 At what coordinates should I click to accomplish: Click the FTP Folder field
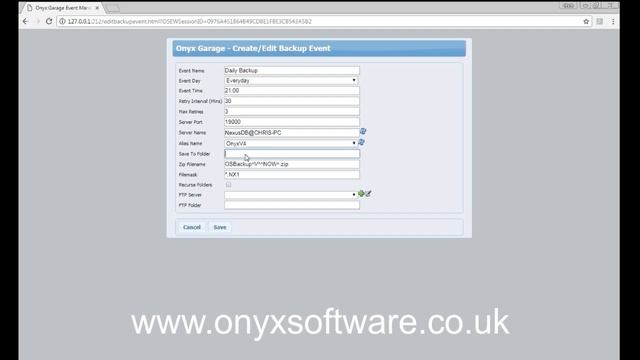coord(291,205)
